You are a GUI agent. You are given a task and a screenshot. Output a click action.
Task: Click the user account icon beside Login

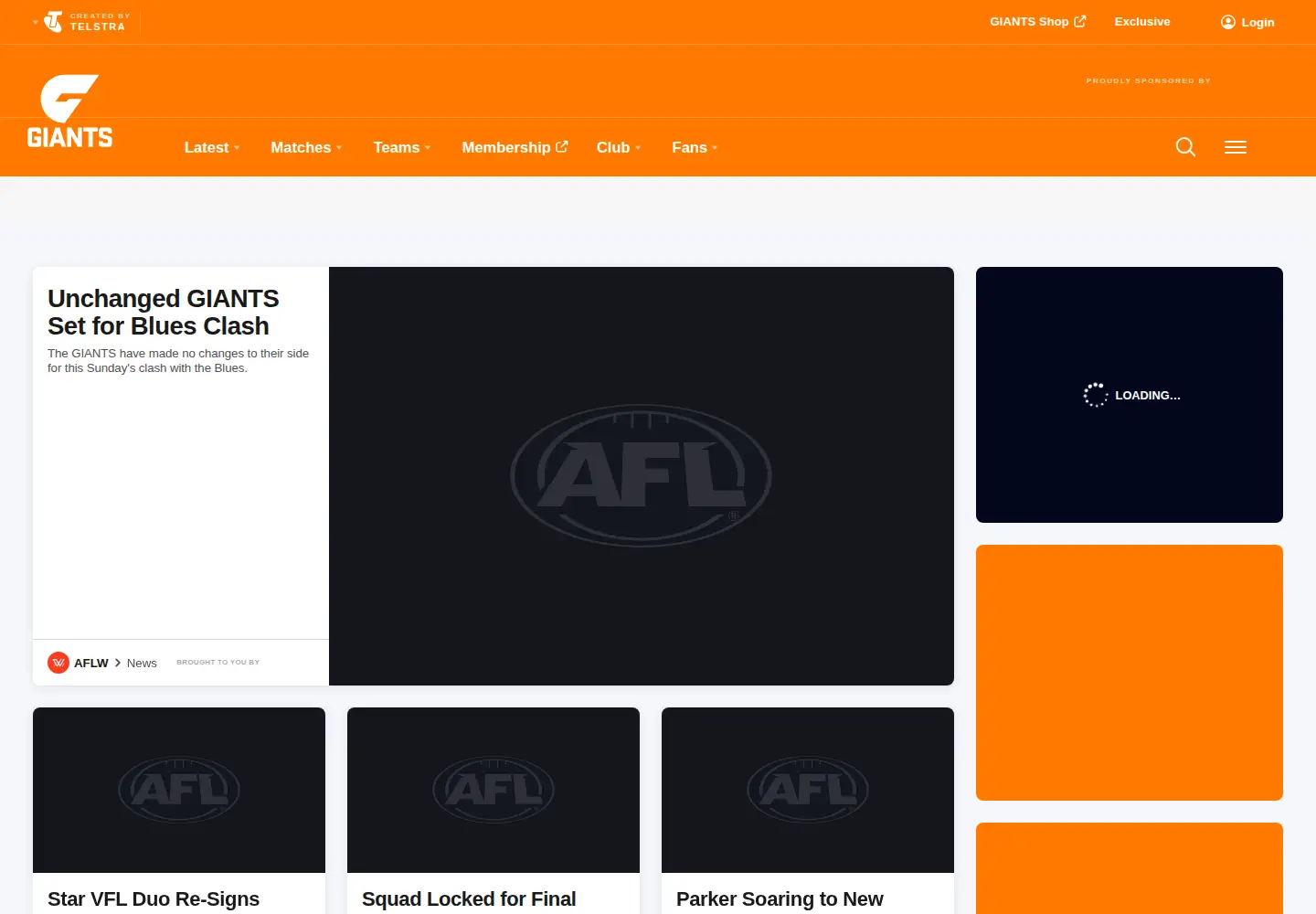coord(1228,22)
